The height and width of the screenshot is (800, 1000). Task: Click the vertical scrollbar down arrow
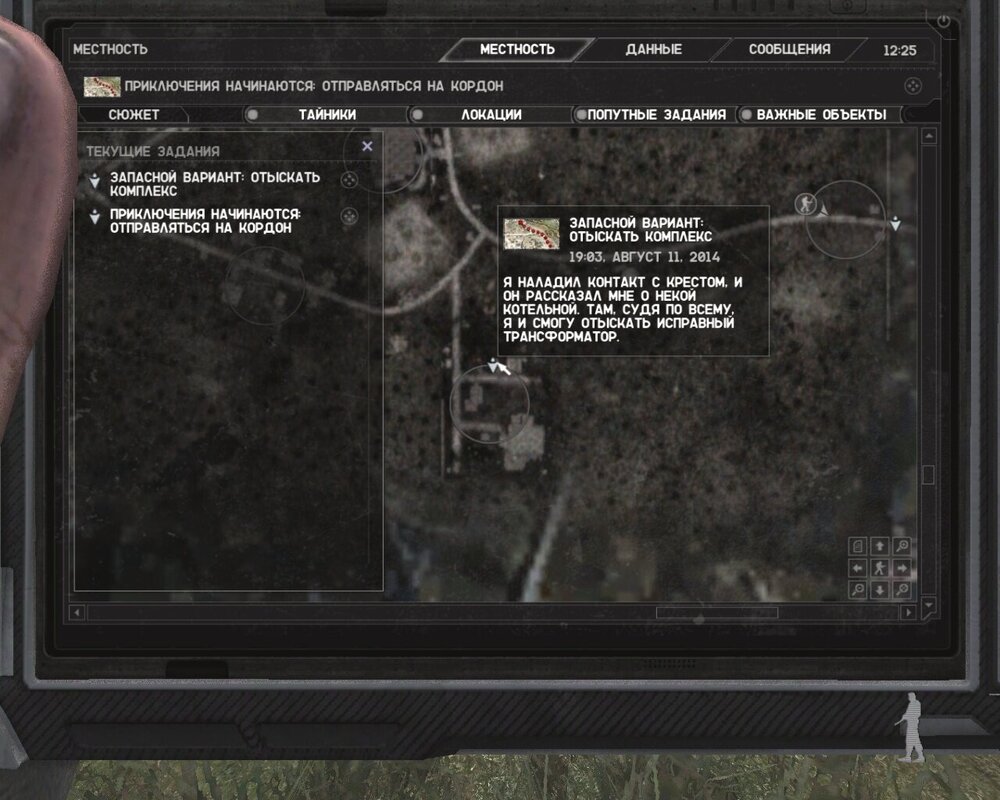929,604
